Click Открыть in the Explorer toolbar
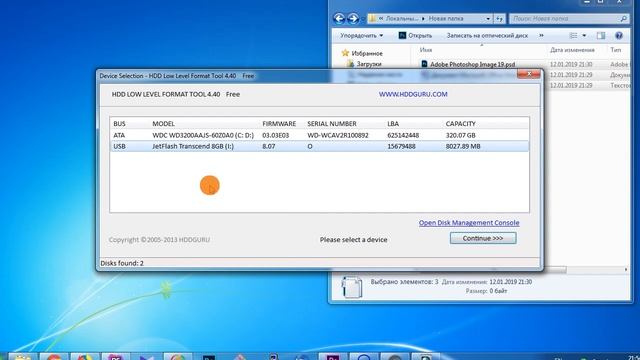This screenshot has width=640, height=360. [x=415, y=36]
